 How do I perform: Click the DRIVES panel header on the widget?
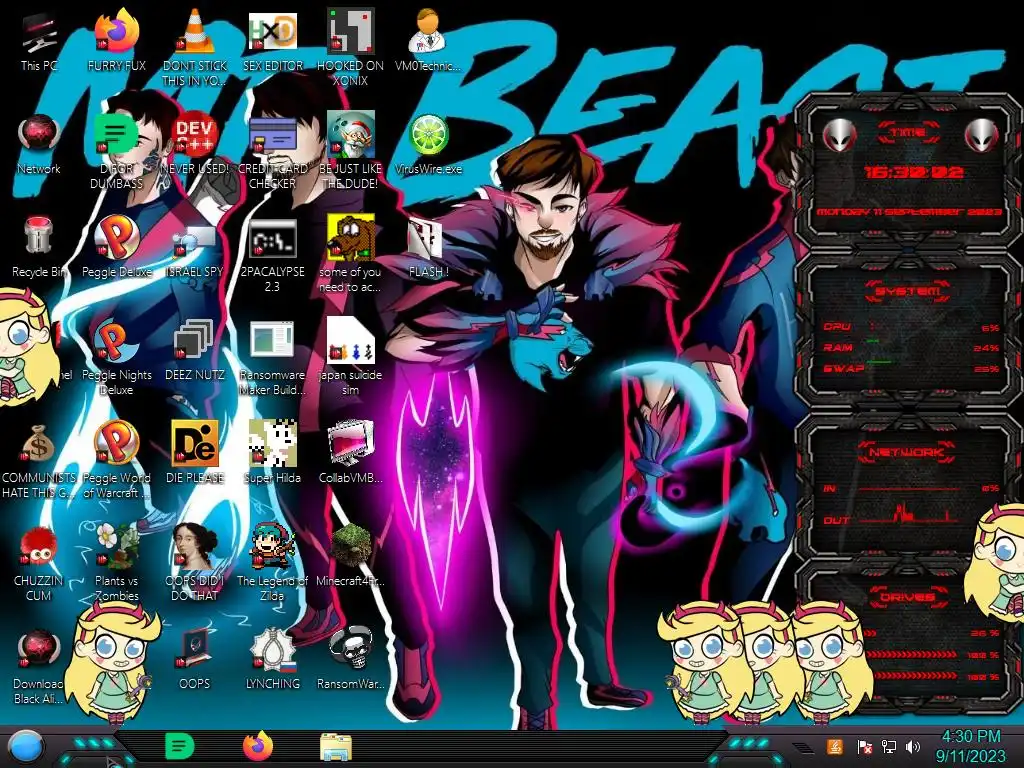(x=906, y=596)
